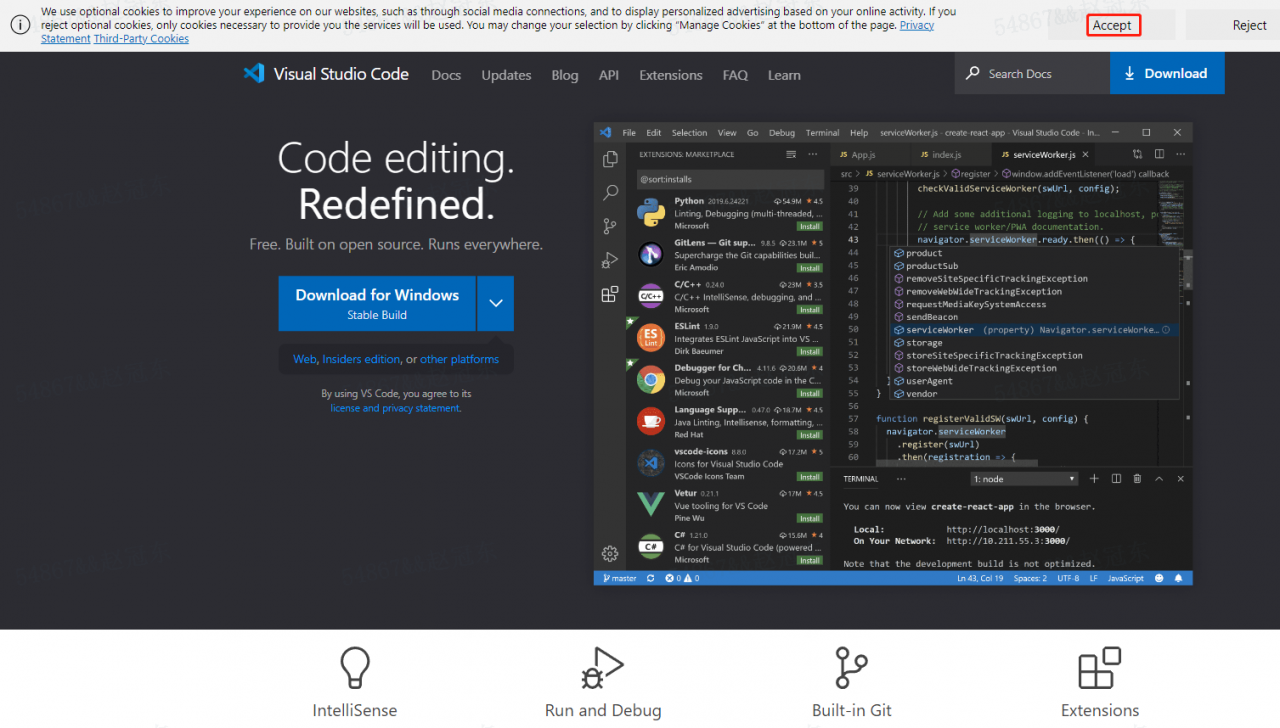Click the ESLint extension icon
The image size is (1280, 728).
651,338
